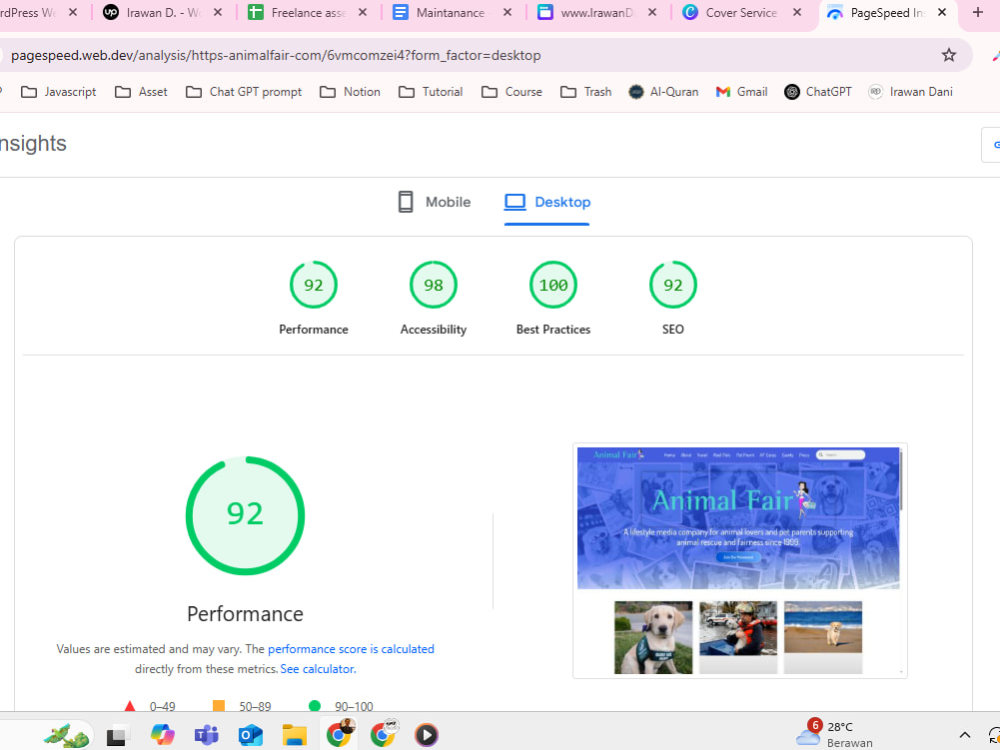Image resolution: width=1000 pixels, height=750 pixels.
Task: Open the Trash bookmarks folder
Action: [586, 92]
